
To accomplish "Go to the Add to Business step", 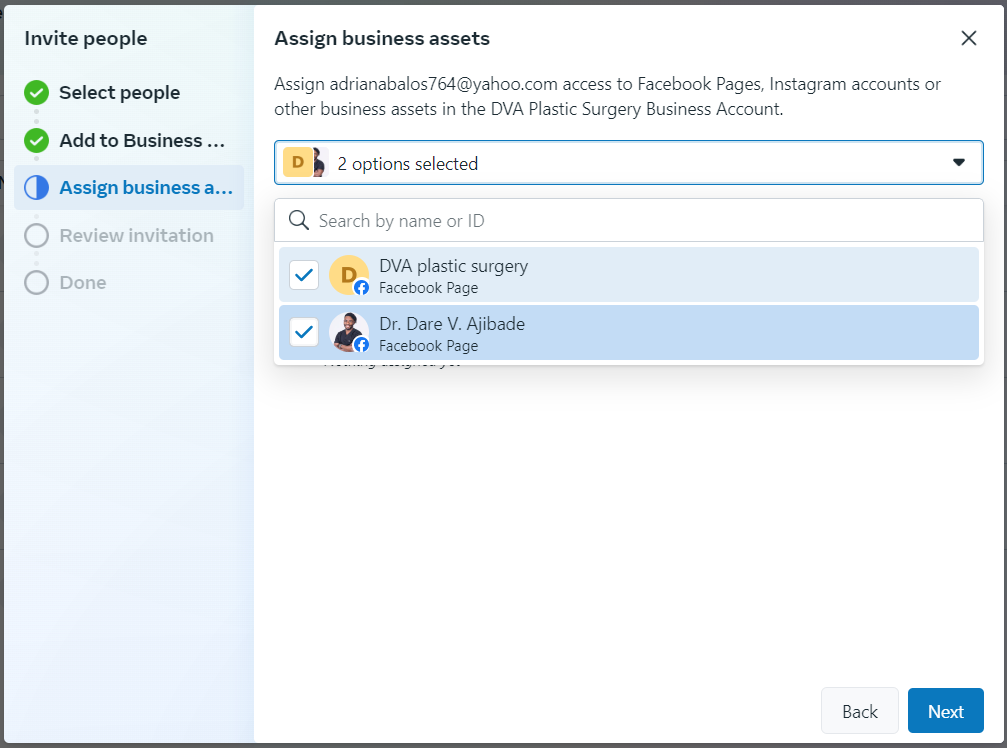I will click(x=143, y=141).
